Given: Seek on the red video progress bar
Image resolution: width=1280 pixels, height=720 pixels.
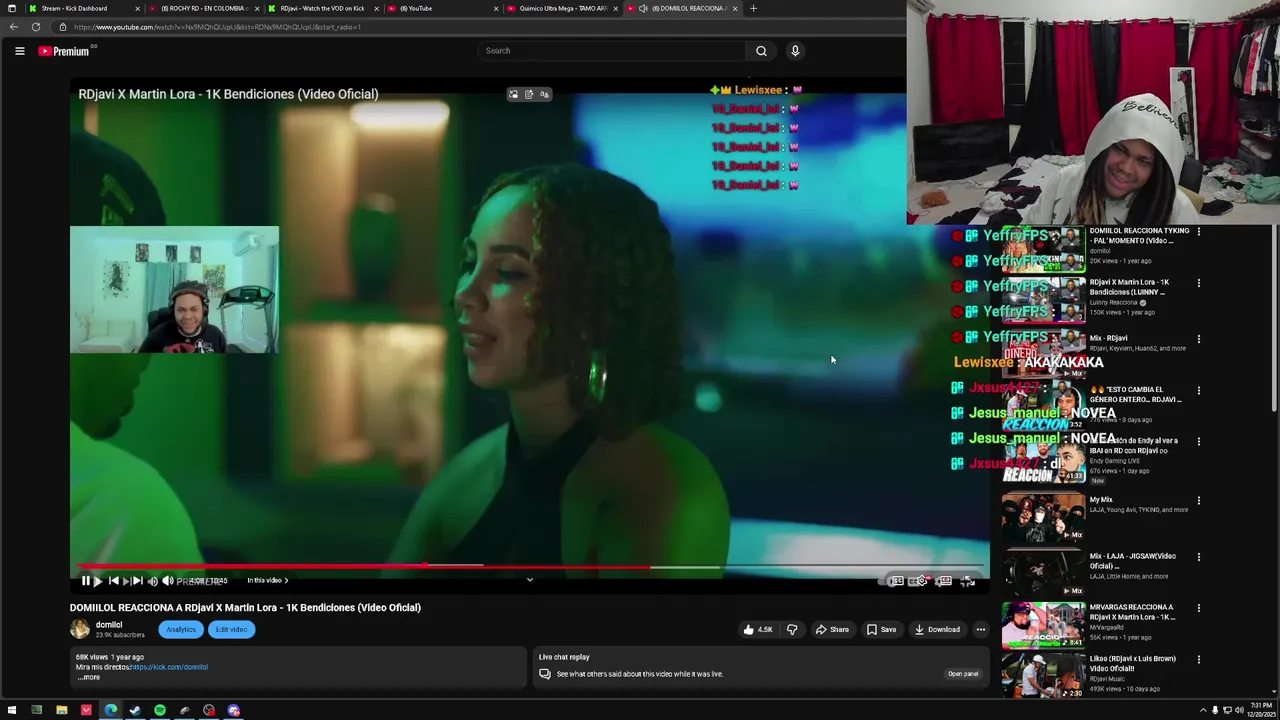Looking at the screenshot, I should click(530, 567).
